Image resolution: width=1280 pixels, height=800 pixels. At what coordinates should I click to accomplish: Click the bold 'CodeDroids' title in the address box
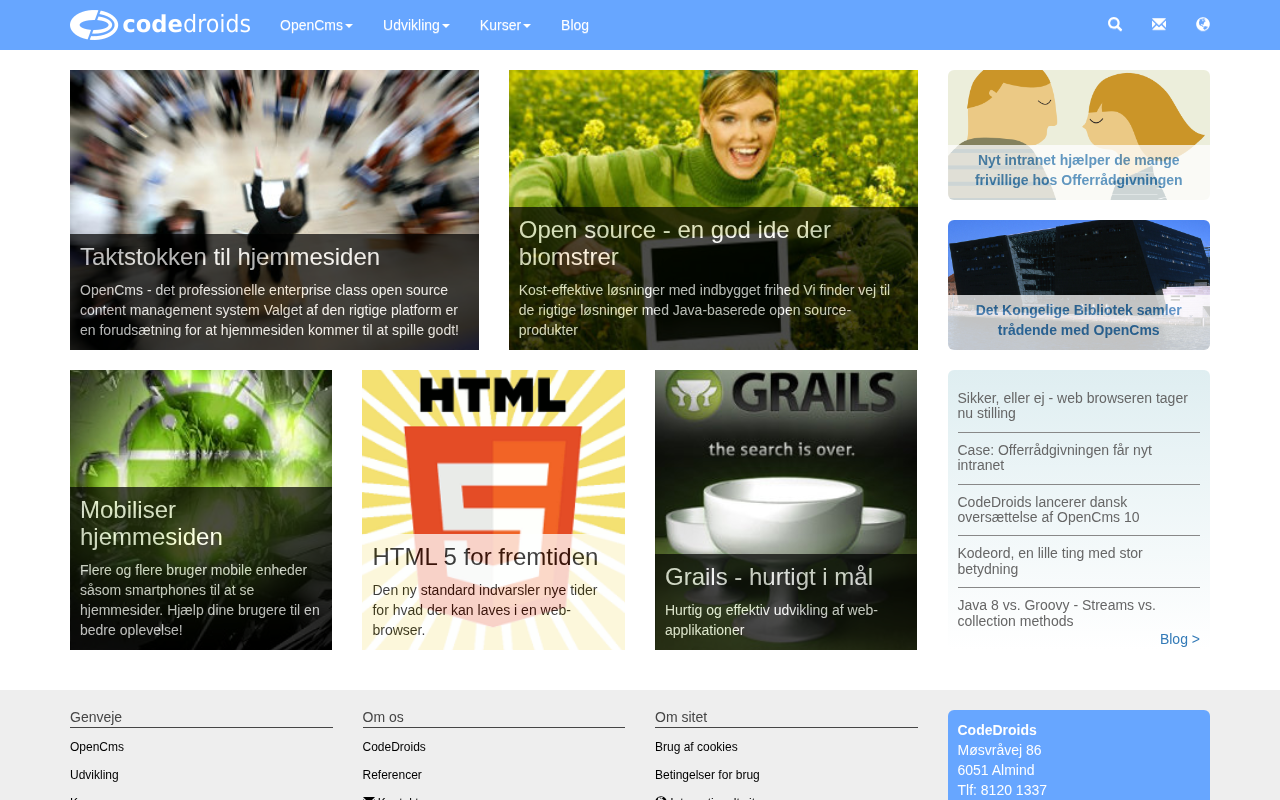(997, 730)
